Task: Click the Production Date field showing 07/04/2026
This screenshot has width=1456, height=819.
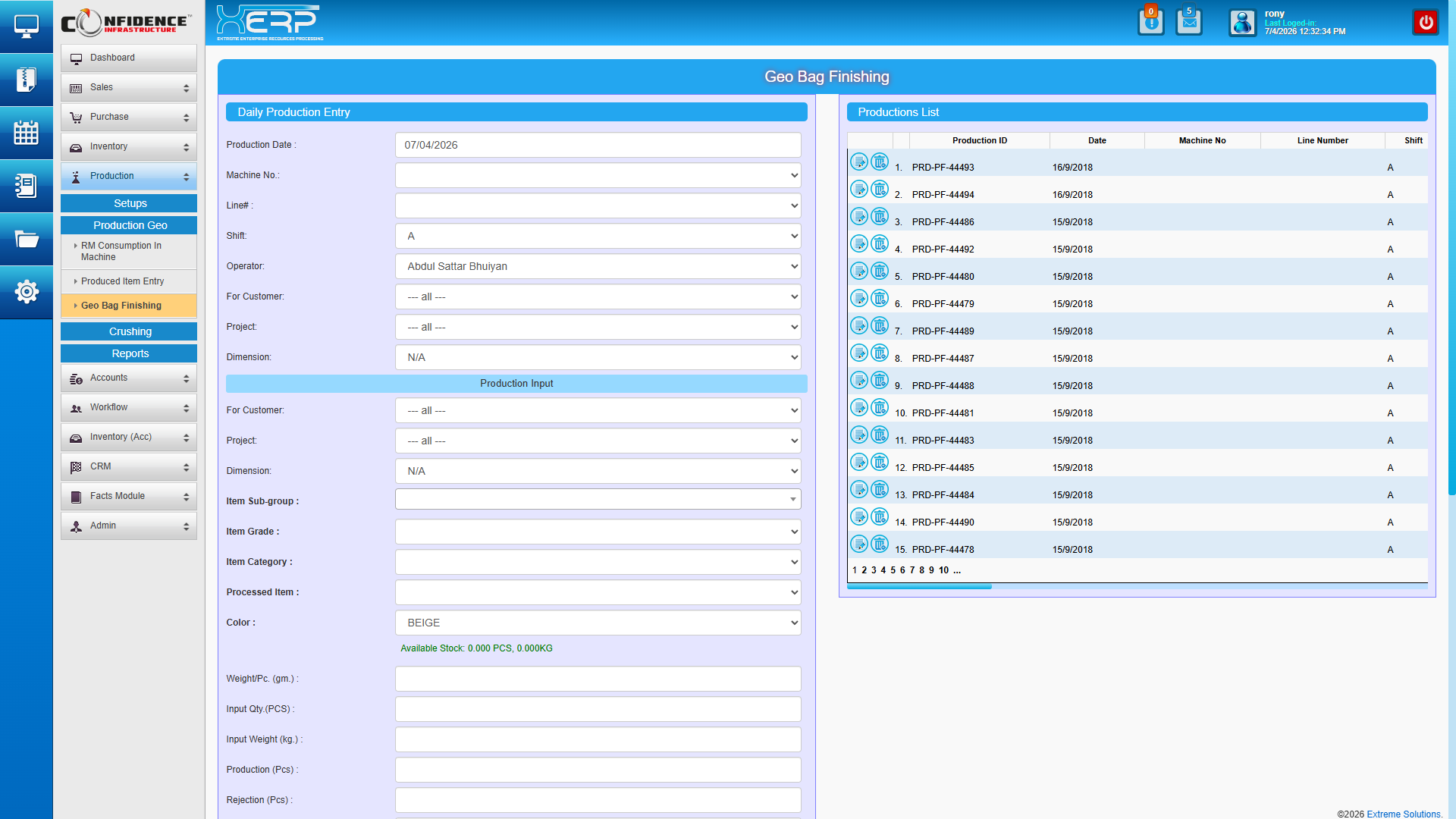Action: [598, 145]
